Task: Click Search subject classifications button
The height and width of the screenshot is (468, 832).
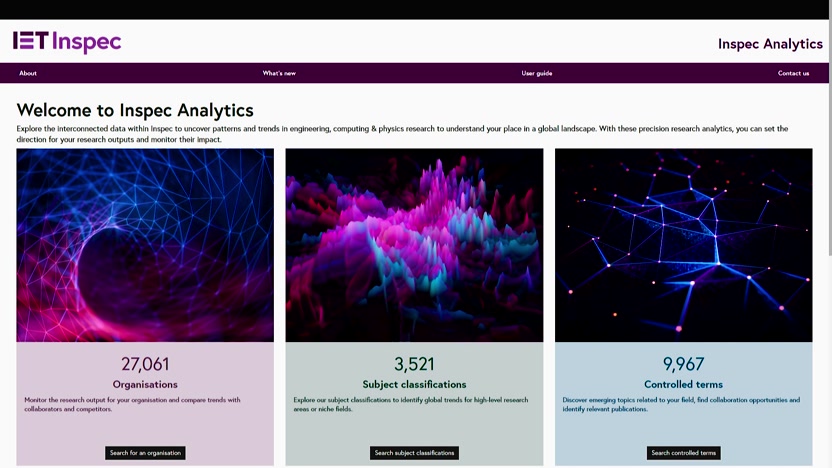Action: tap(414, 453)
